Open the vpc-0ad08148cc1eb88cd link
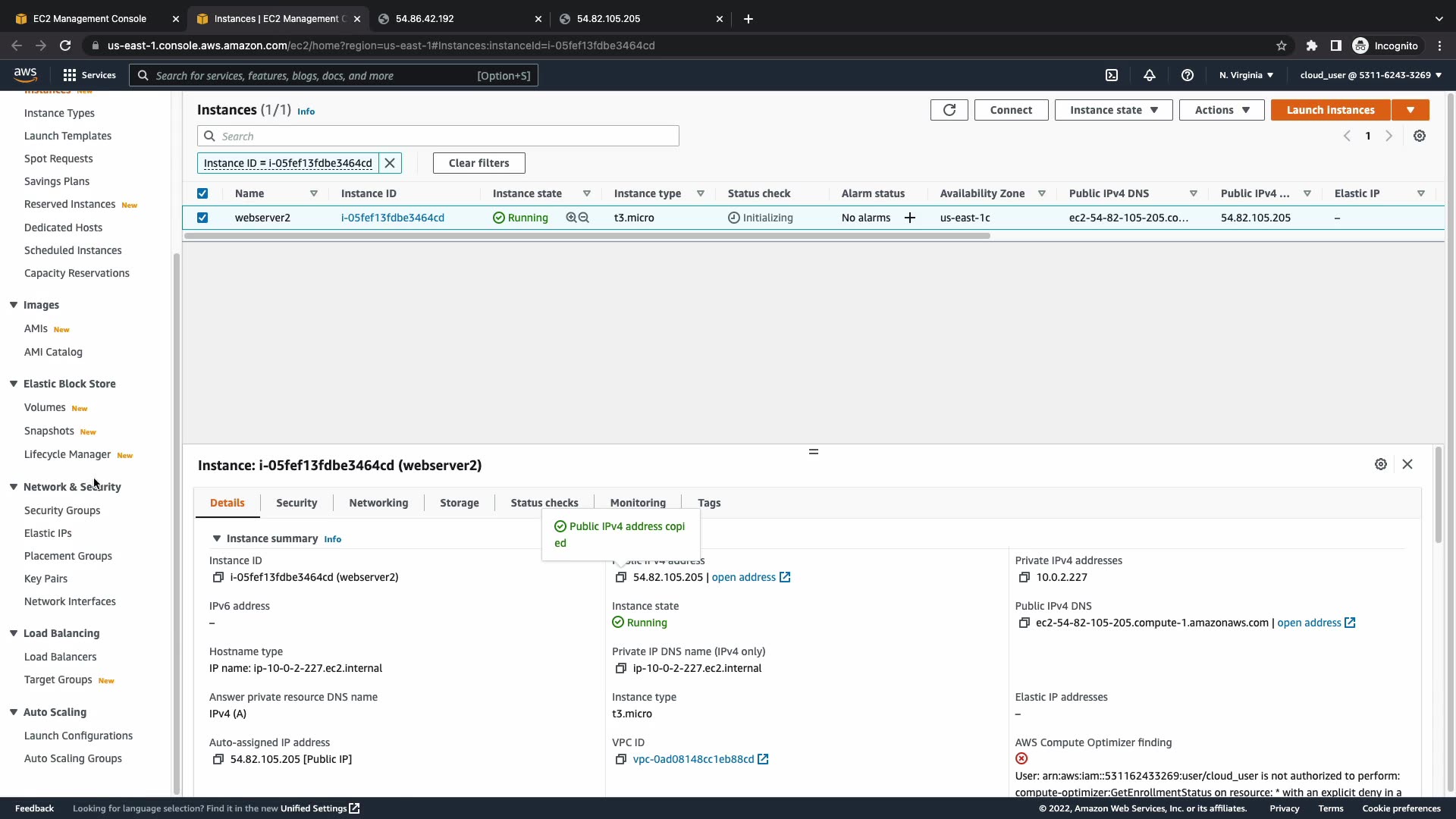This screenshot has height=819, width=1456. click(693, 759)
